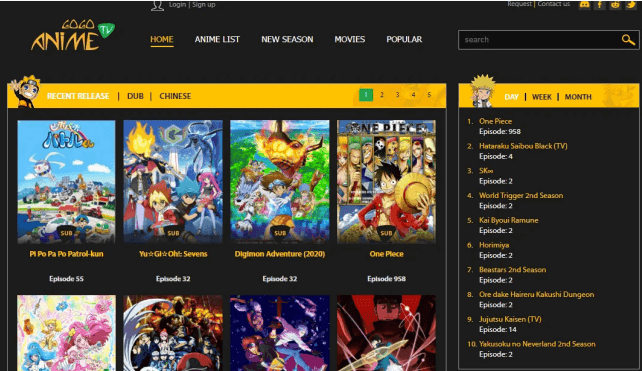Image resolution: width=642 pixels, height=371 pixels.
Task: Open the pink magical girls poster thumbnail
Action: tap(66, 333)
